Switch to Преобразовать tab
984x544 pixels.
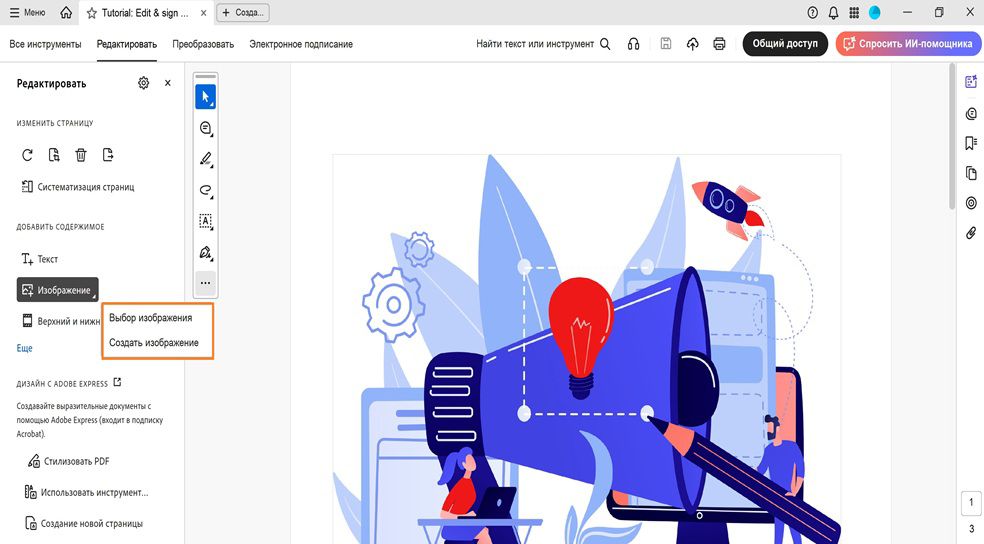pos(203,44)
